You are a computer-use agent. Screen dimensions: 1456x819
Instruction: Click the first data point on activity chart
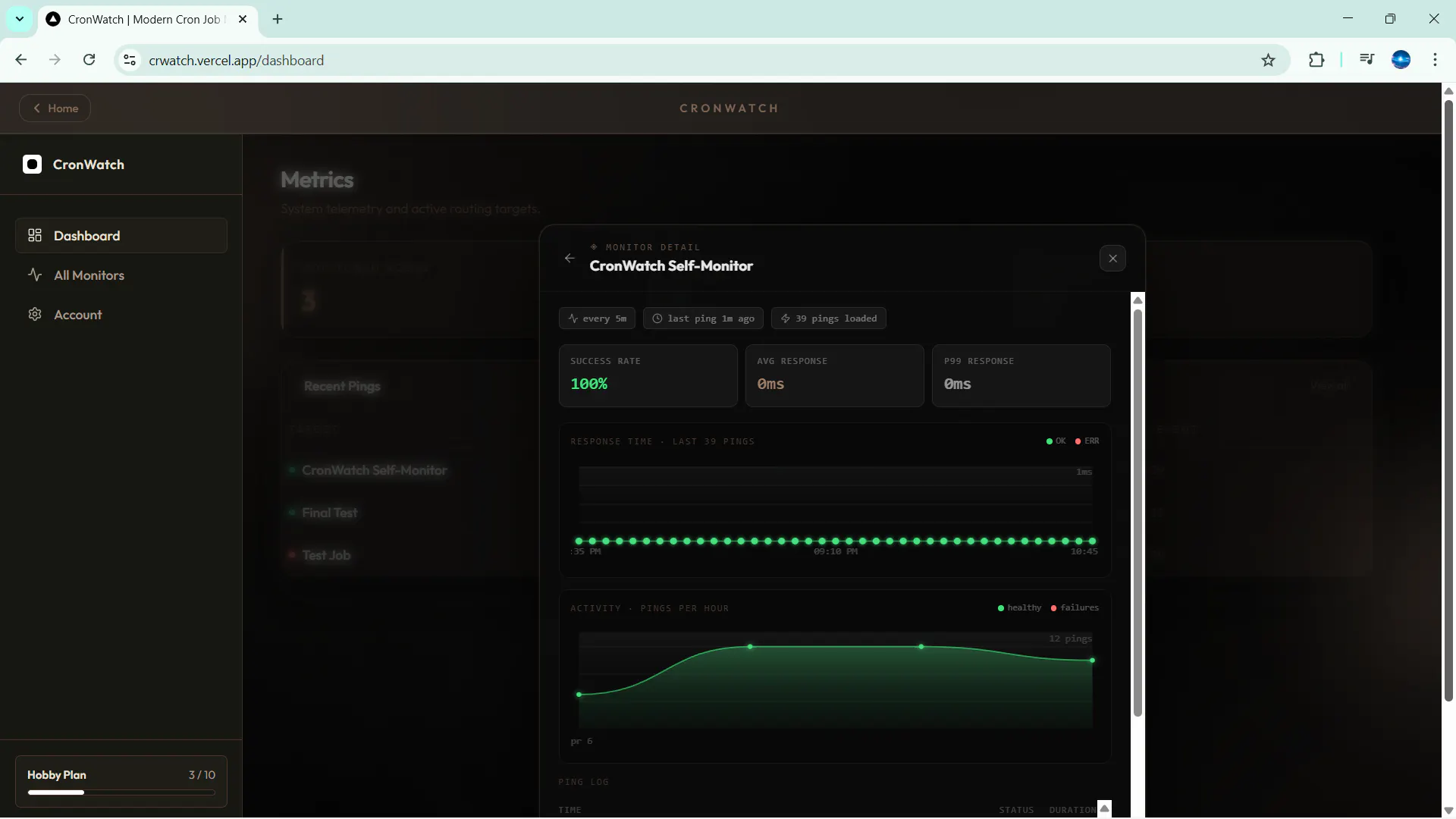point(579,695)
